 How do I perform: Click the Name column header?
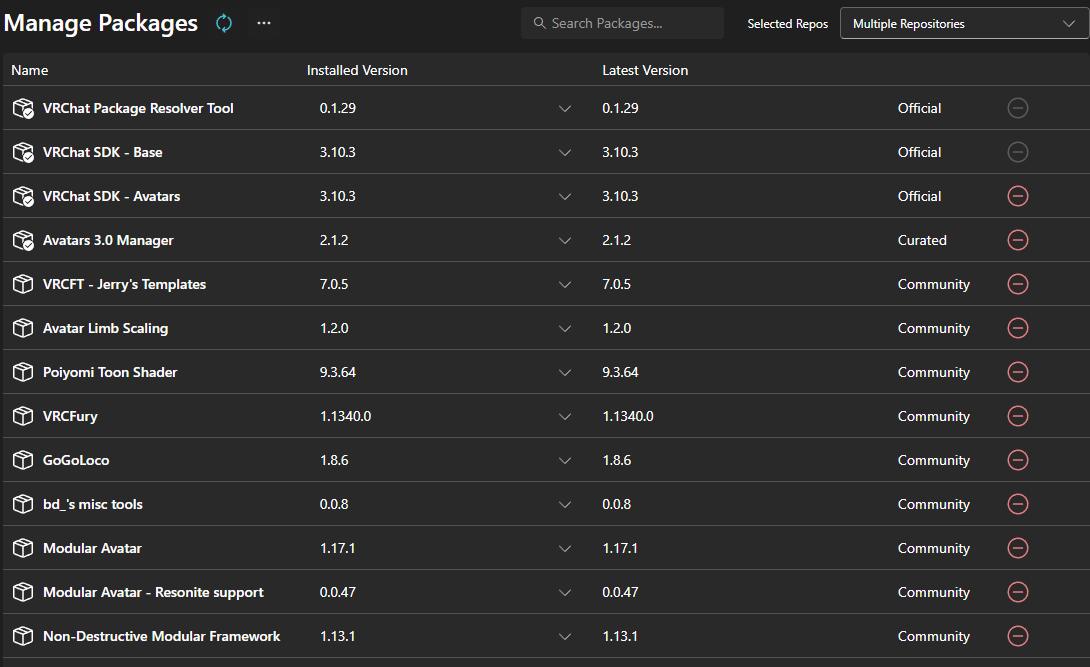tap(30, 70)
